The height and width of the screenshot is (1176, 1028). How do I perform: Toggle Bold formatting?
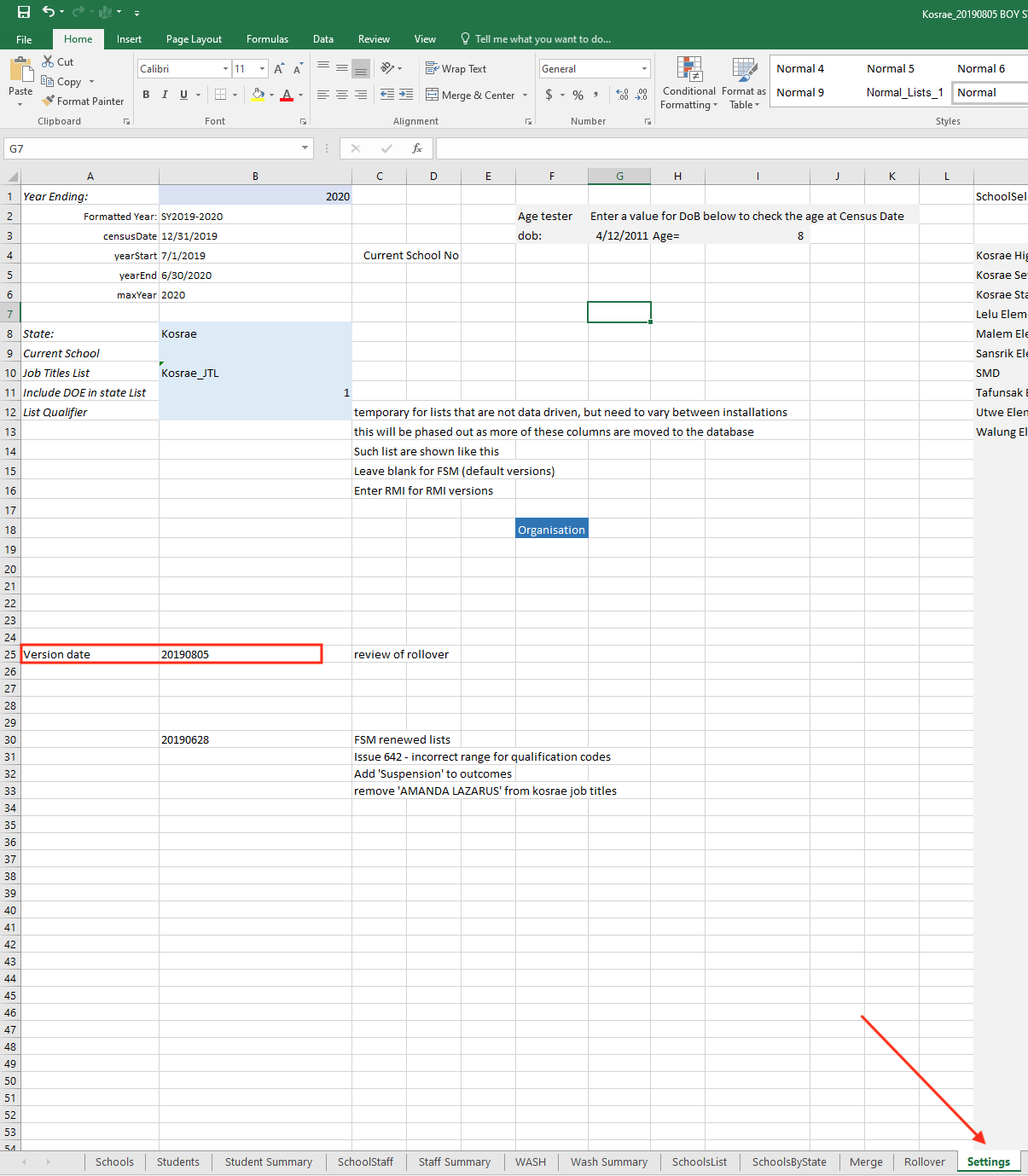pyautogui.click(x=146, y=95)
